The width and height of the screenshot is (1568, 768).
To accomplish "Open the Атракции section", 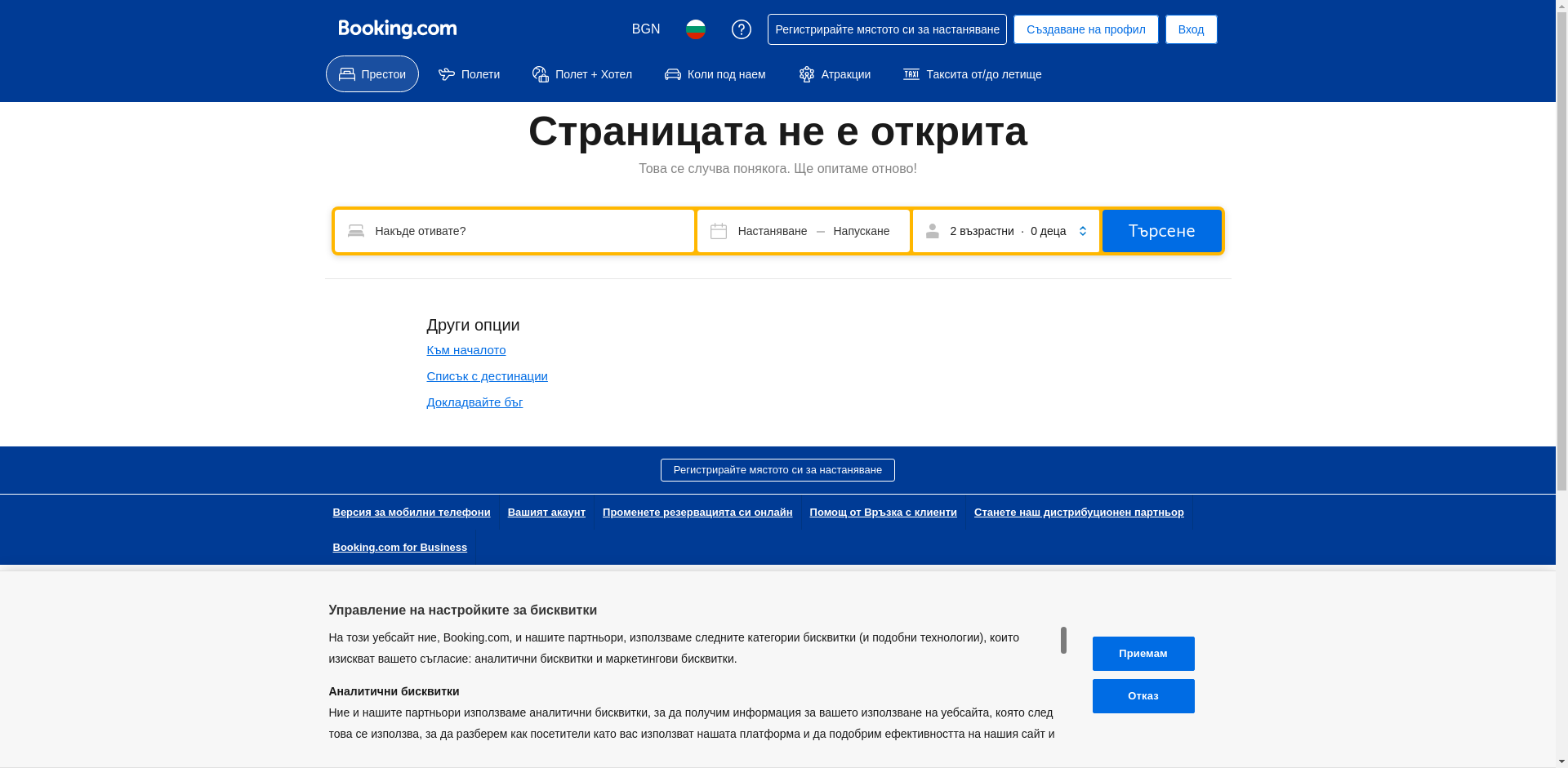I will [x=834, y=74].
